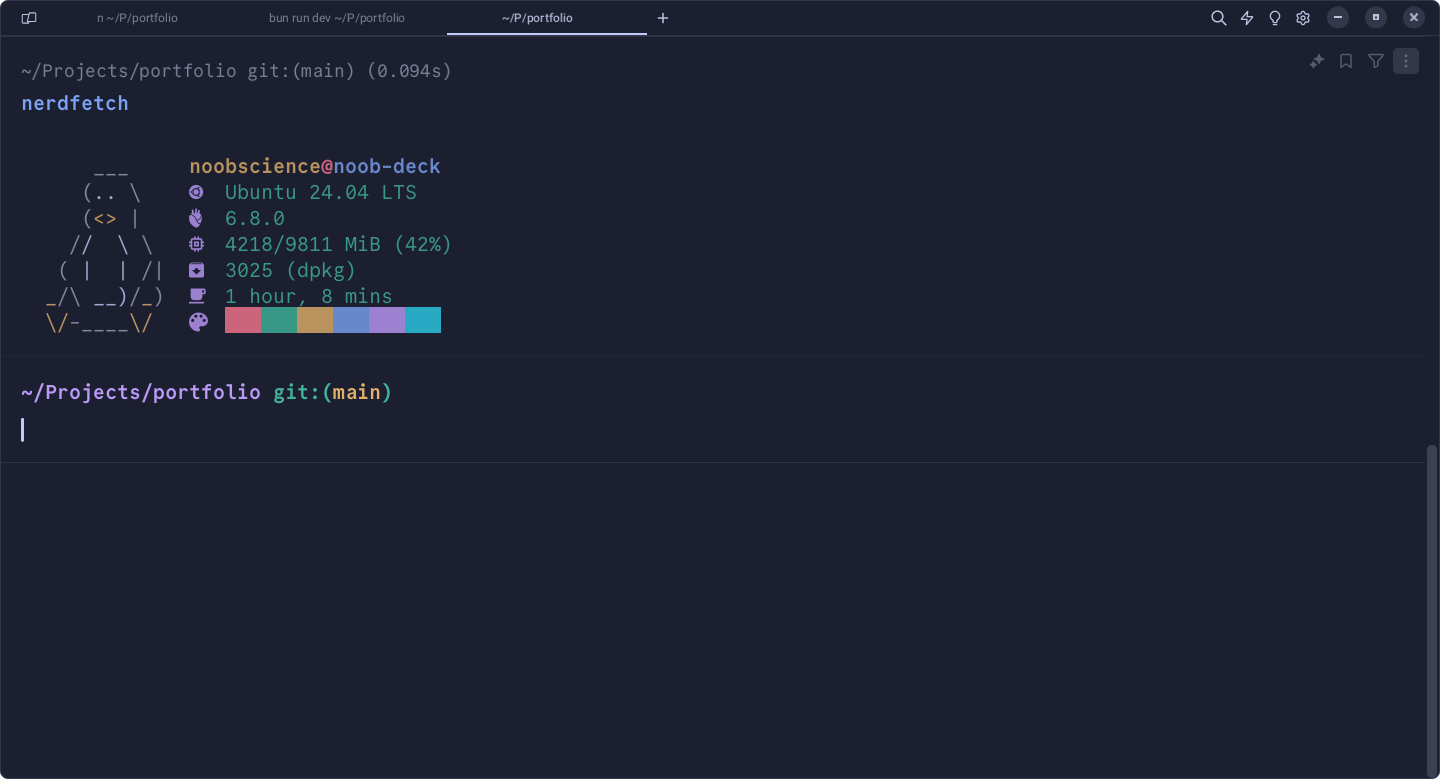
Task: Open the settings gear icon
Action: click(x=1303, y=18)
